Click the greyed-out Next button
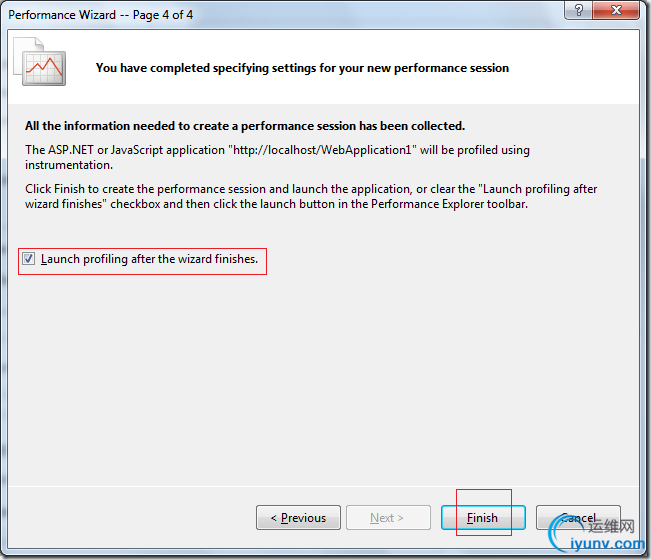Screen dimensions: 651x560 (385, 518)
